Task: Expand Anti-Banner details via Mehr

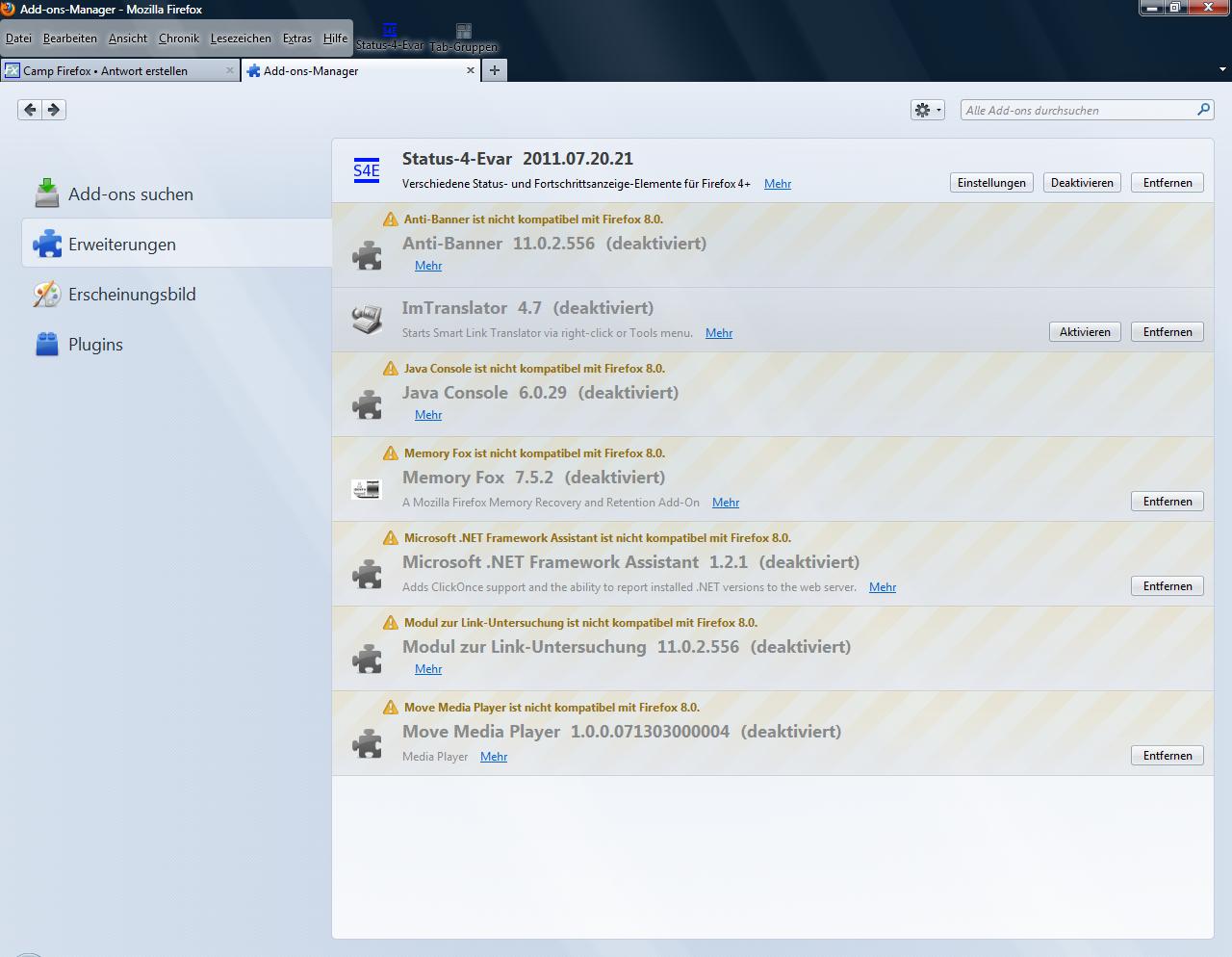Action: pos(428,266)
